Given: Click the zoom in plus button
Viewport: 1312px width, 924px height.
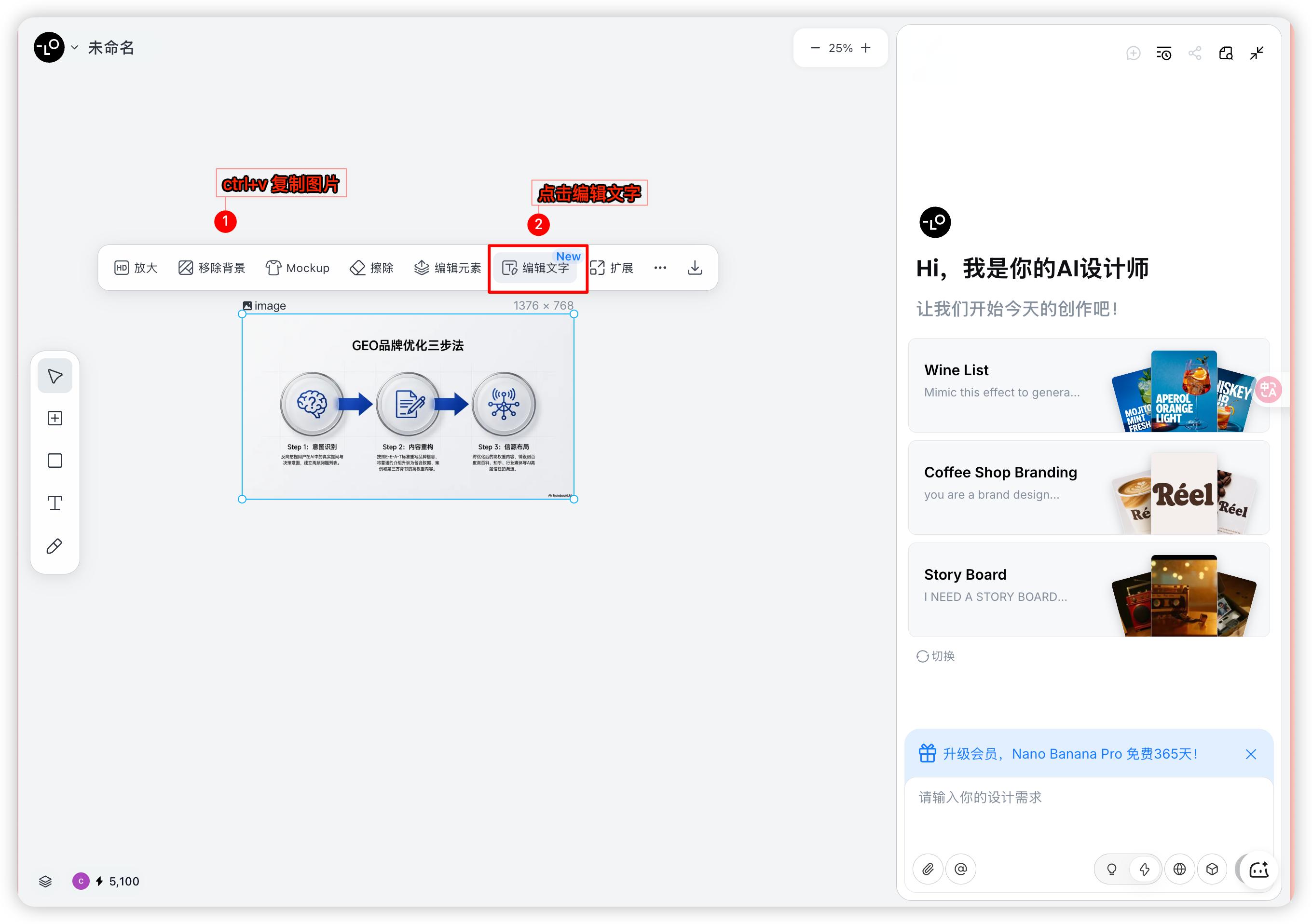Looking at the screenshot, I should [x=866, y=48].
